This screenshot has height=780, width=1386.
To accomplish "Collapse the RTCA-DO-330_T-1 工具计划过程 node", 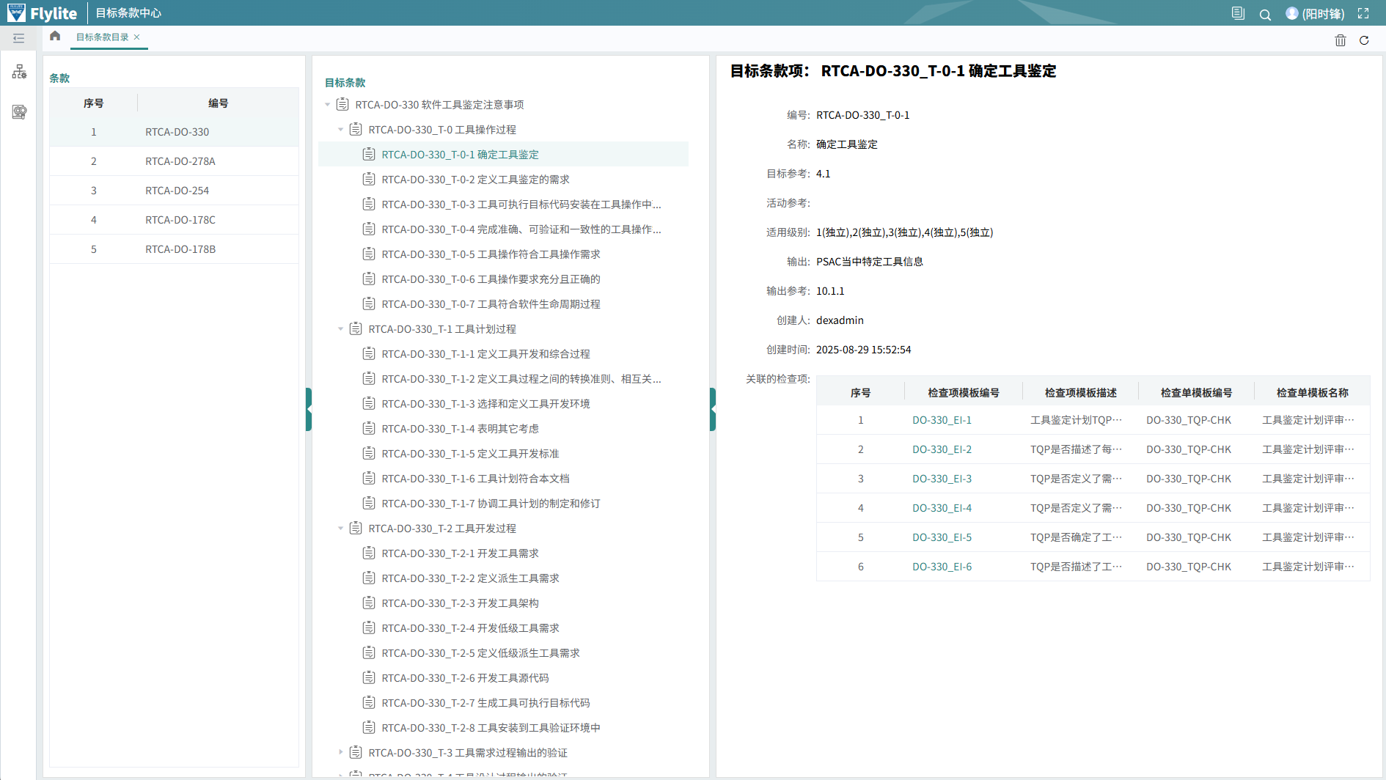I will [341, 329].
